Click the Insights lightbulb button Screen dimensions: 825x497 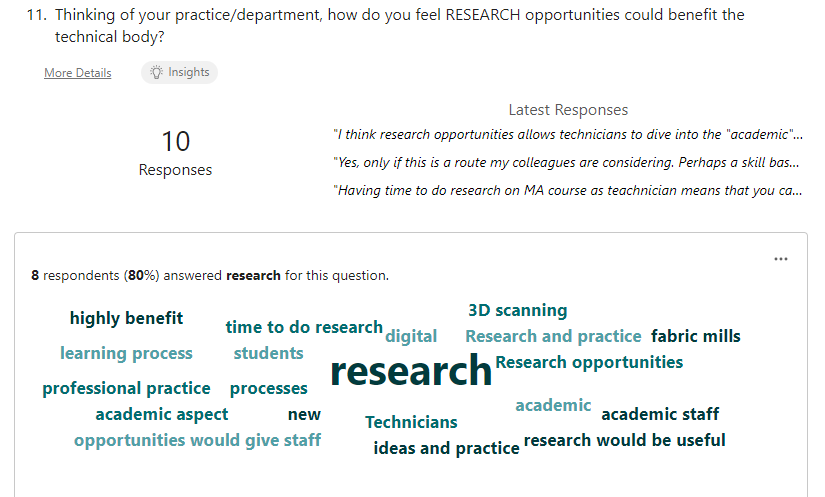[x=179, y=72]
